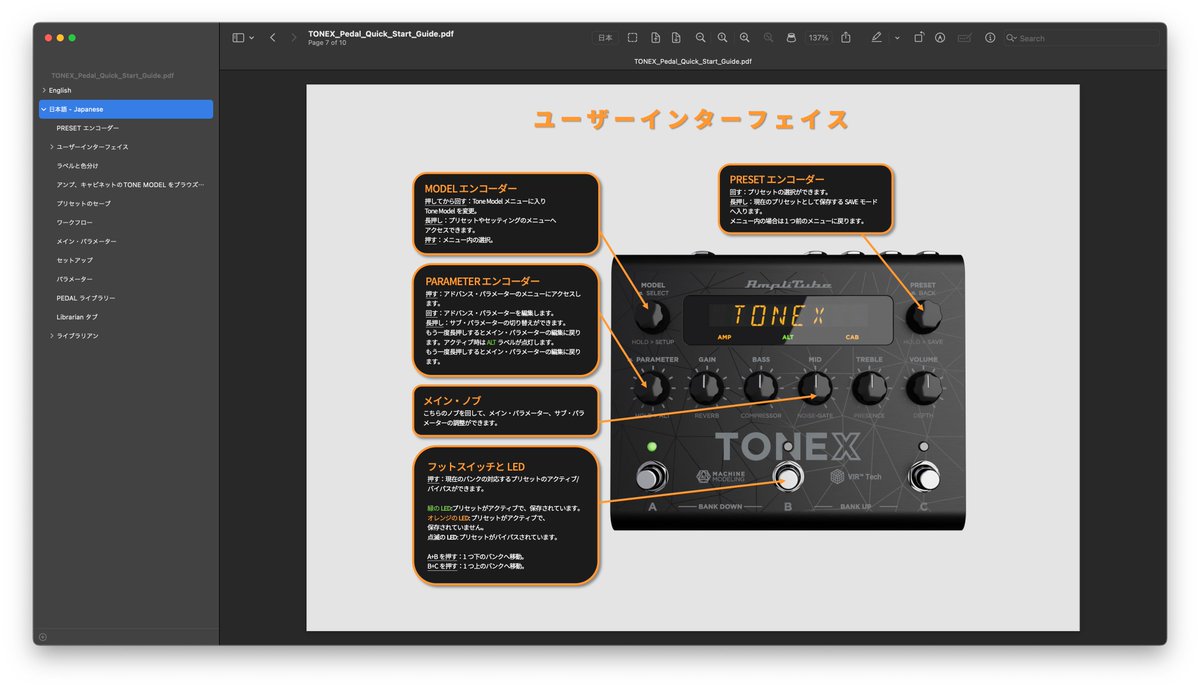1200x689 pixels.
Task: Click the sidebar file name header
Action: (113, 75)
